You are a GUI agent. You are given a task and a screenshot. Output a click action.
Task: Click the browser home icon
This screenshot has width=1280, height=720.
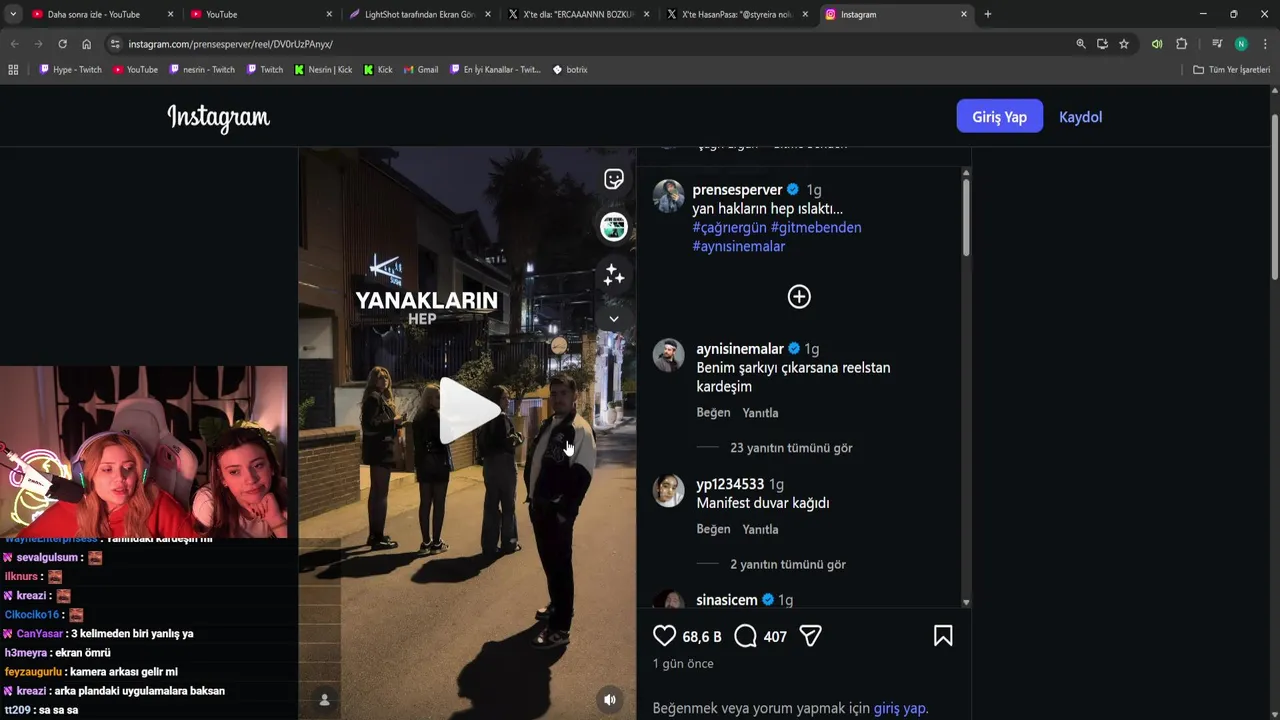pos(87,44)
